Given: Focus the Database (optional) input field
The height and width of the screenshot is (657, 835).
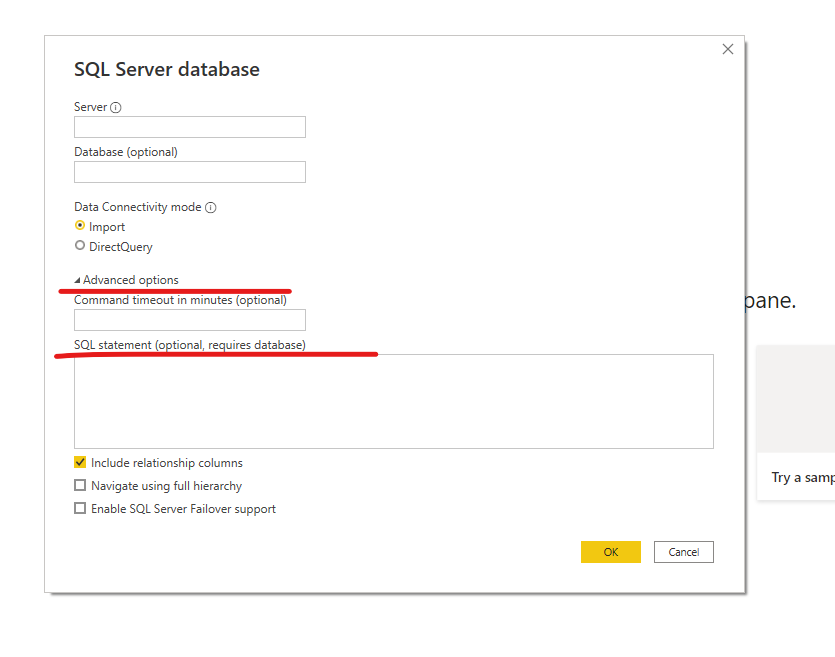Looking at the screenshot, I should [190, 172].
